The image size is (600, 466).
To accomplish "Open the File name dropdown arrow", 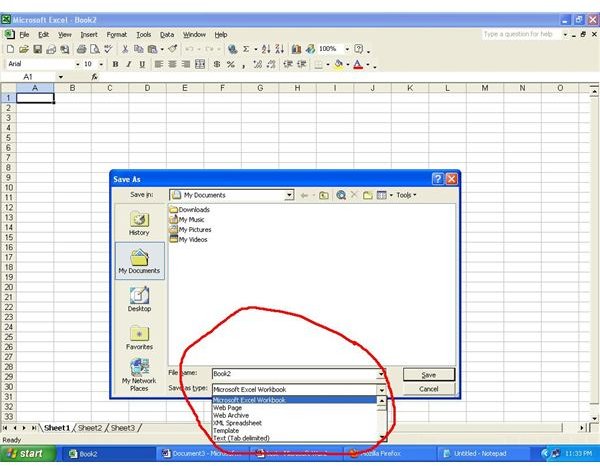I will [381, 374].
